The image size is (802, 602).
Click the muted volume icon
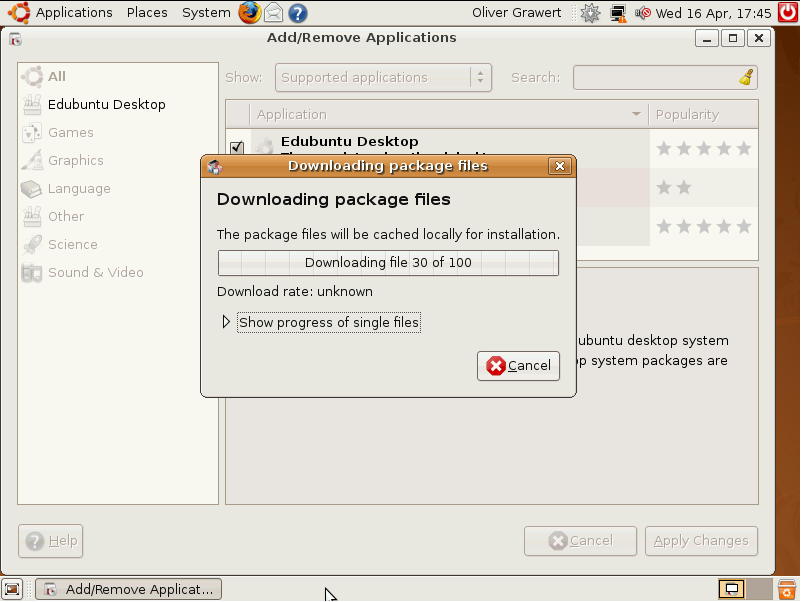[642, 12]
